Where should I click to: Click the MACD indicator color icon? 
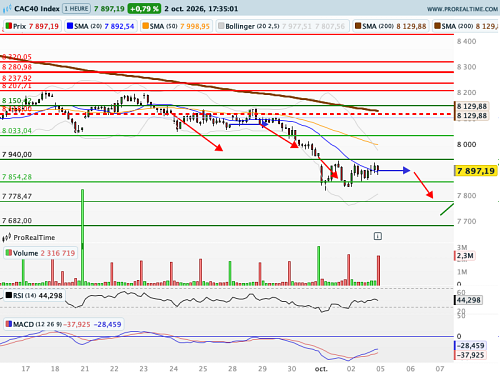(x=9, y=324)
